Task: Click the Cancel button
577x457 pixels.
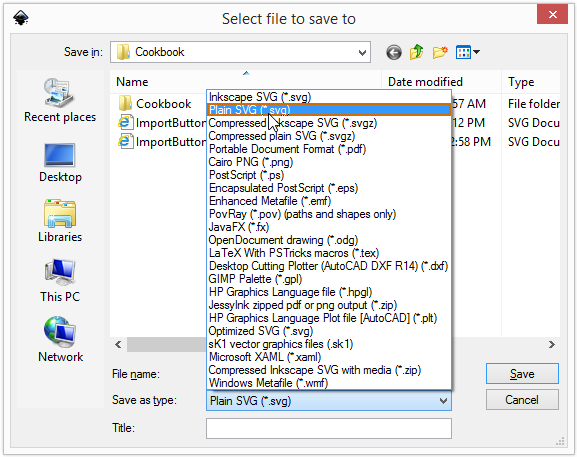Action: 522,400
